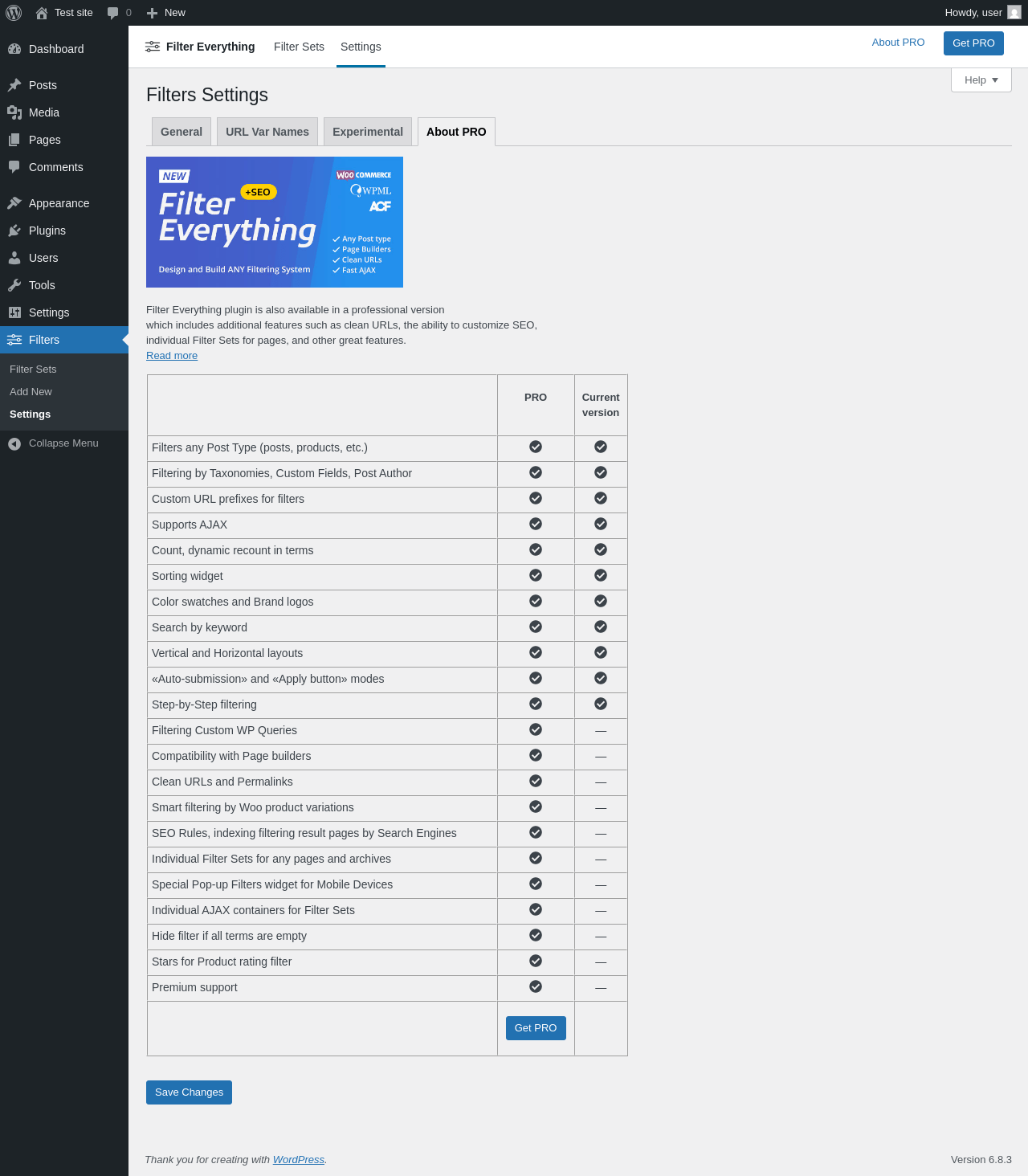Click the 'Individual AJAX containers for Filter Sets' row
Image resolution: width=1028 pixels, height=1176 pixels.
tap(387, 911)
